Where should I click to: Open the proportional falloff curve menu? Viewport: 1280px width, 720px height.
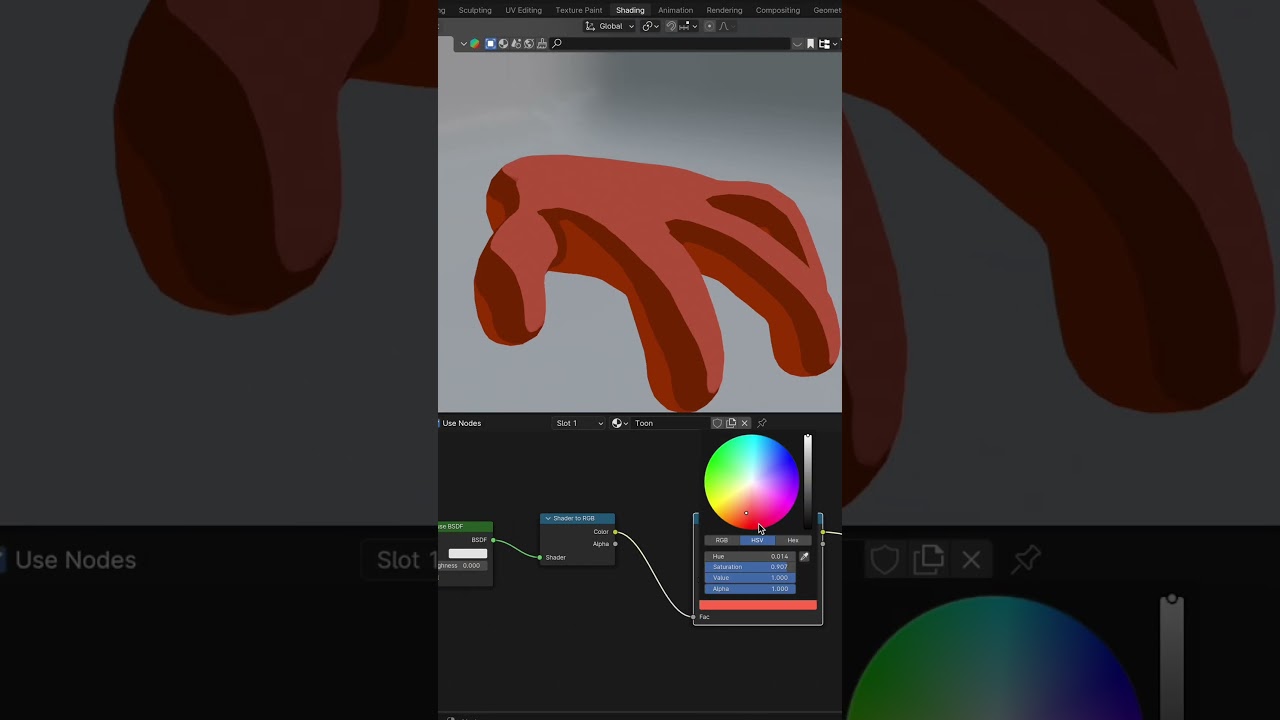726,26
